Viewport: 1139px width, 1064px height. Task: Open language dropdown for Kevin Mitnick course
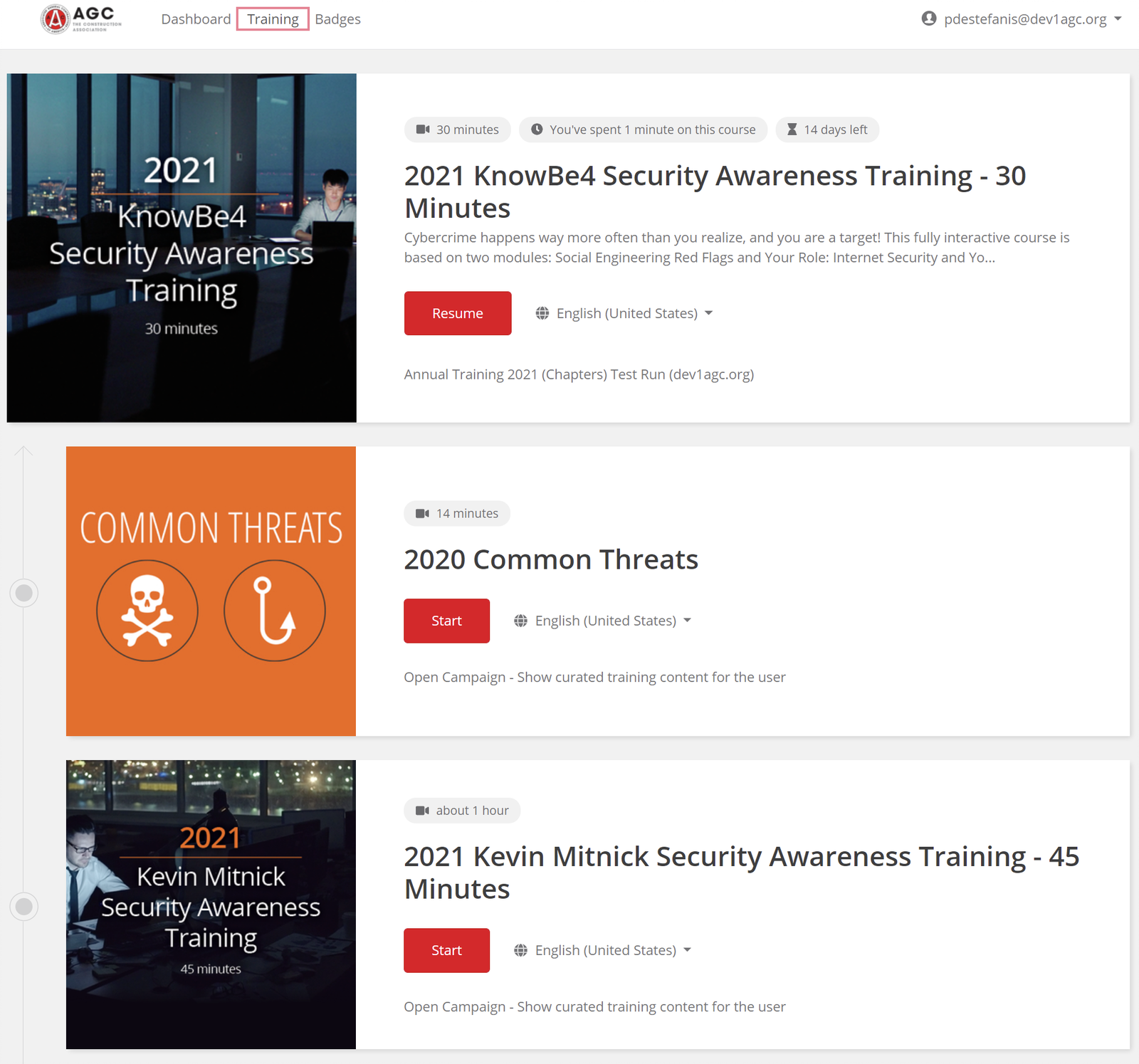coord(603,950)
